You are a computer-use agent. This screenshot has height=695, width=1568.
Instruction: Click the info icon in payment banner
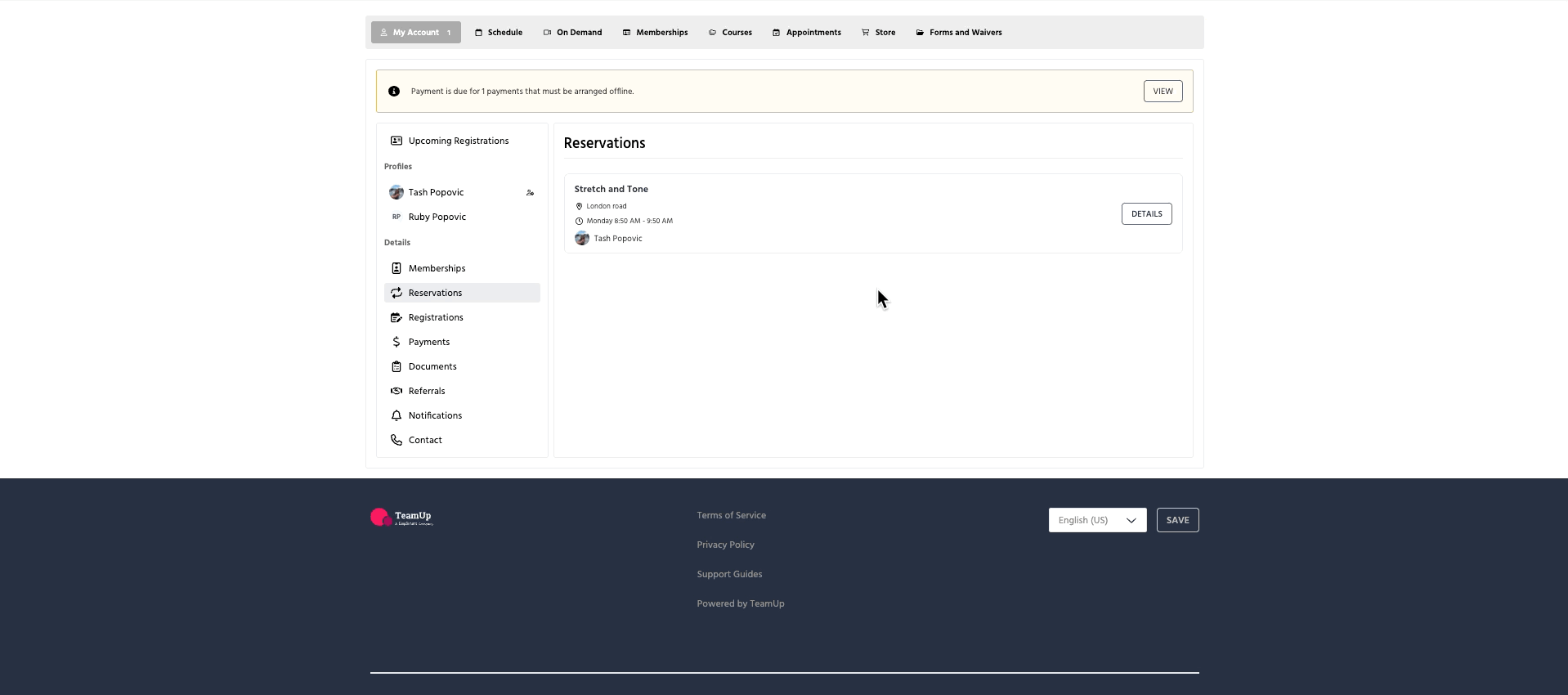tap(394, 92)
